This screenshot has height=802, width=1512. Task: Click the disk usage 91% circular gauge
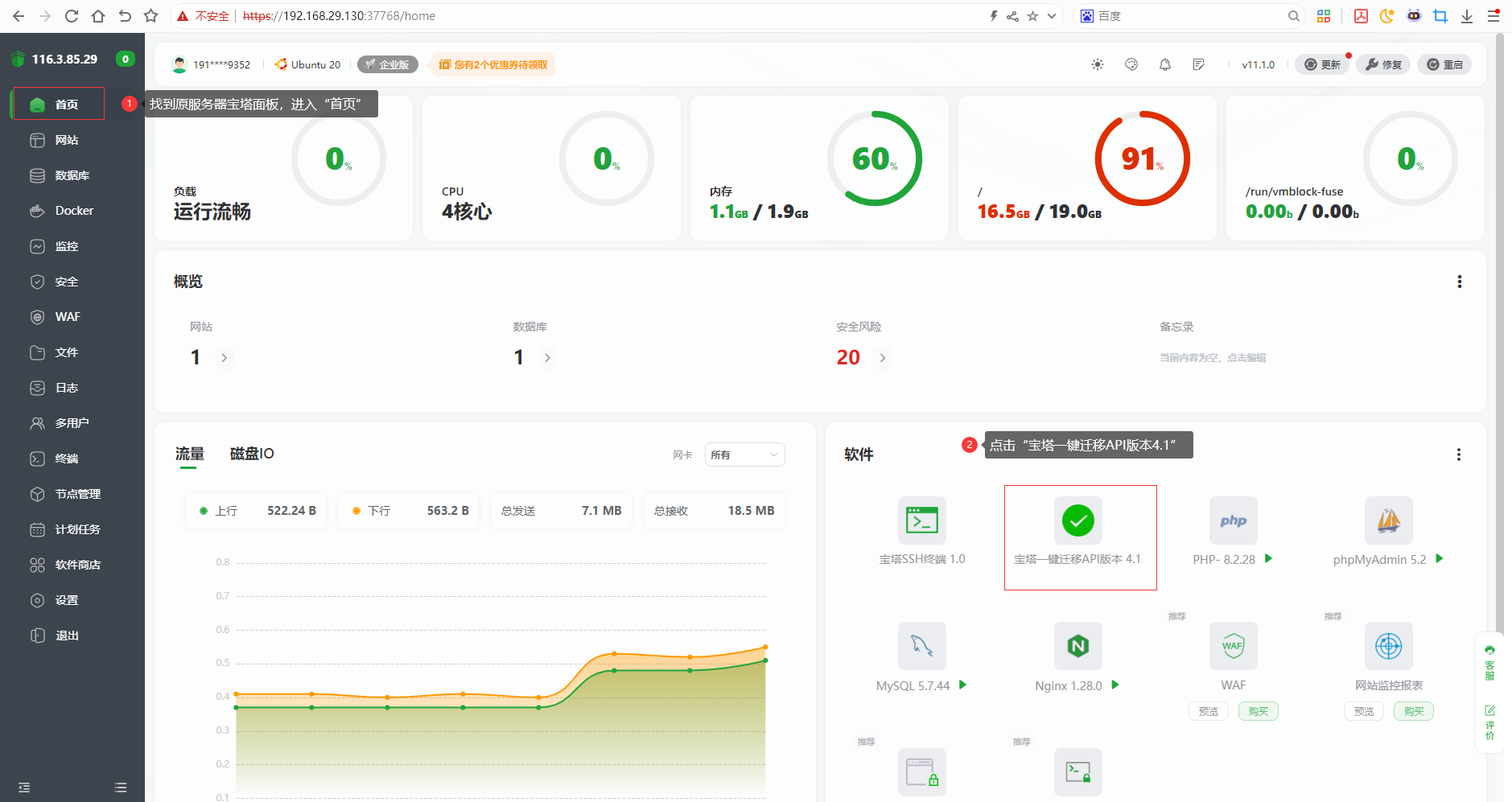pos(1142,158)
